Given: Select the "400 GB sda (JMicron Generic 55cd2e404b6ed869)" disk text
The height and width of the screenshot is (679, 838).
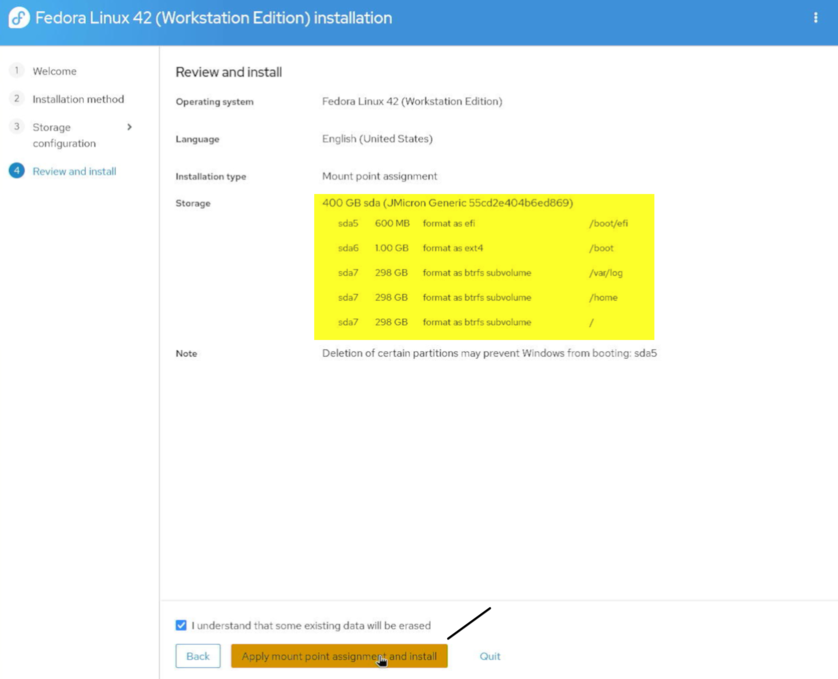Looking at the screenshot, I should [x=447, y=203].
